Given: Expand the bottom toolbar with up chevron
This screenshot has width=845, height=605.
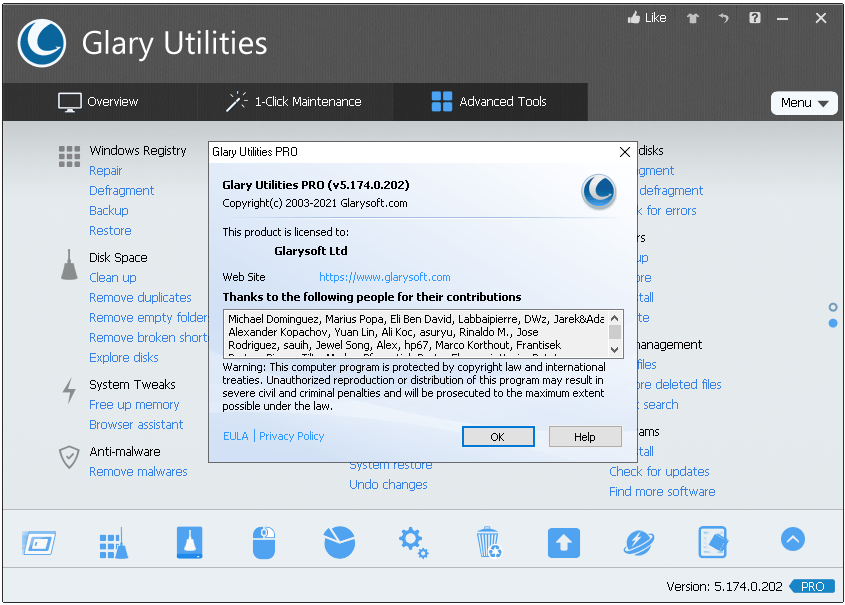Looking at the screenshot, I should pos(793,539).
